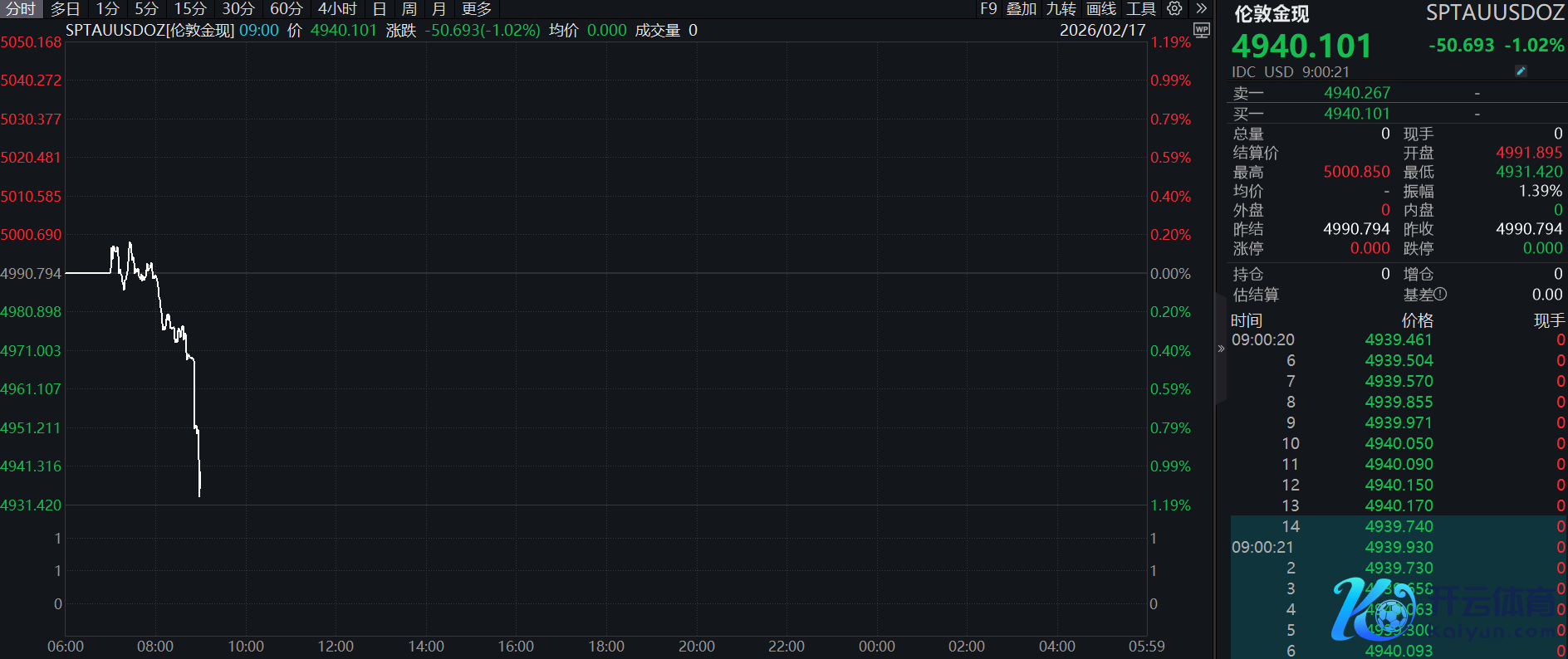Open the 画线 drawing tools
Viewport: 1568px width, 659px height.
tap(1101, 9)
